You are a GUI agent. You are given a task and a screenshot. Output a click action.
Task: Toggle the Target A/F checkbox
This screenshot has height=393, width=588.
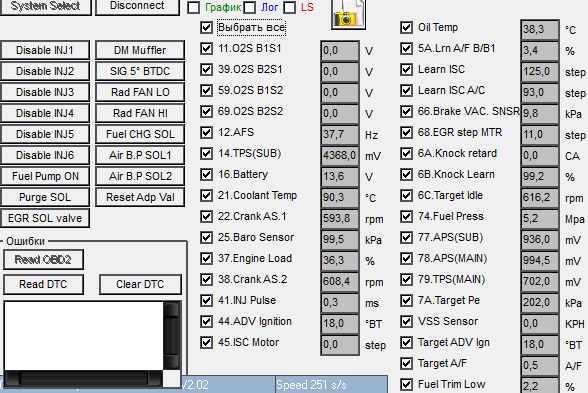point(406,363)
